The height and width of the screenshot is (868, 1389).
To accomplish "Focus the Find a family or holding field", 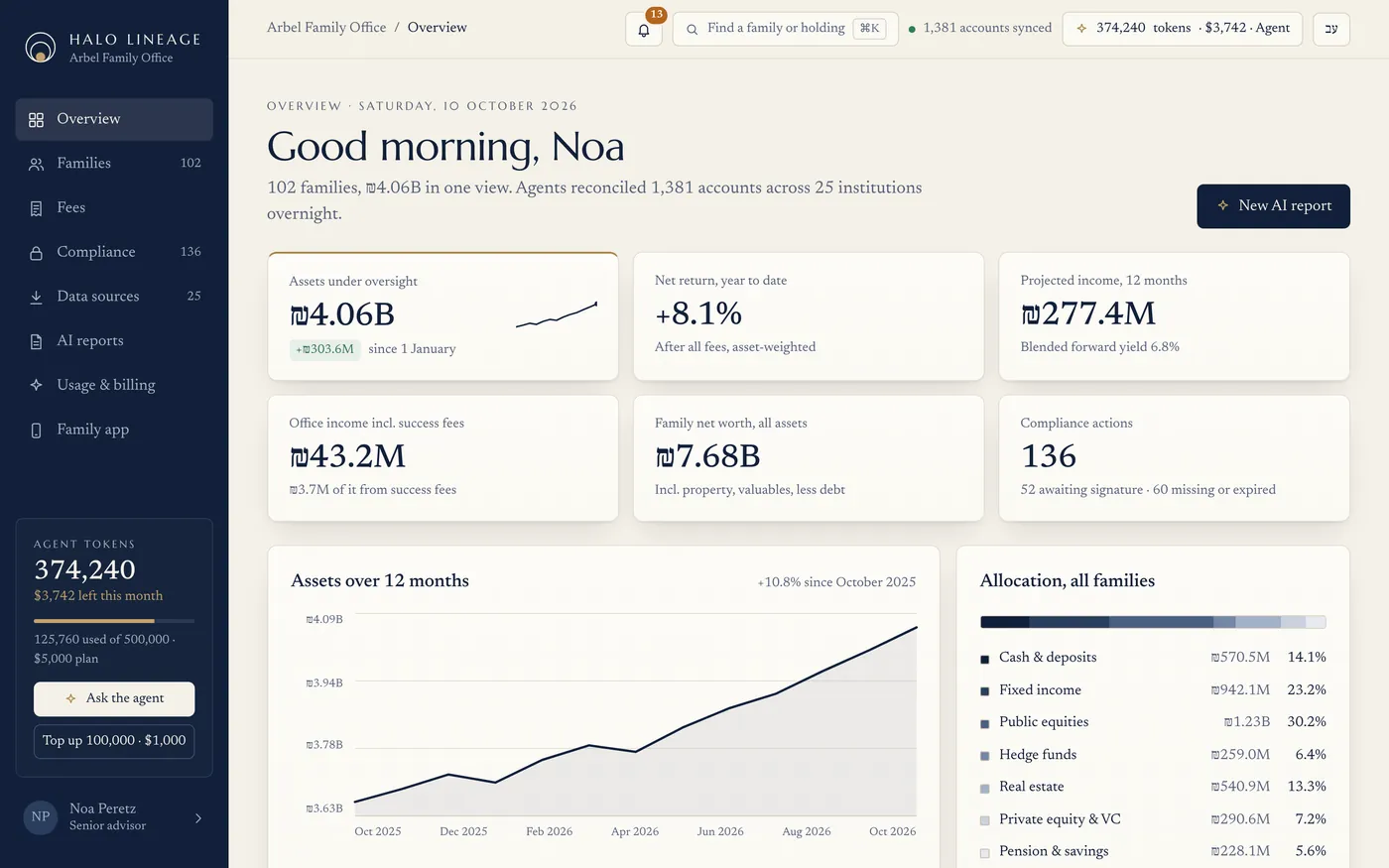I will (786, 29).
